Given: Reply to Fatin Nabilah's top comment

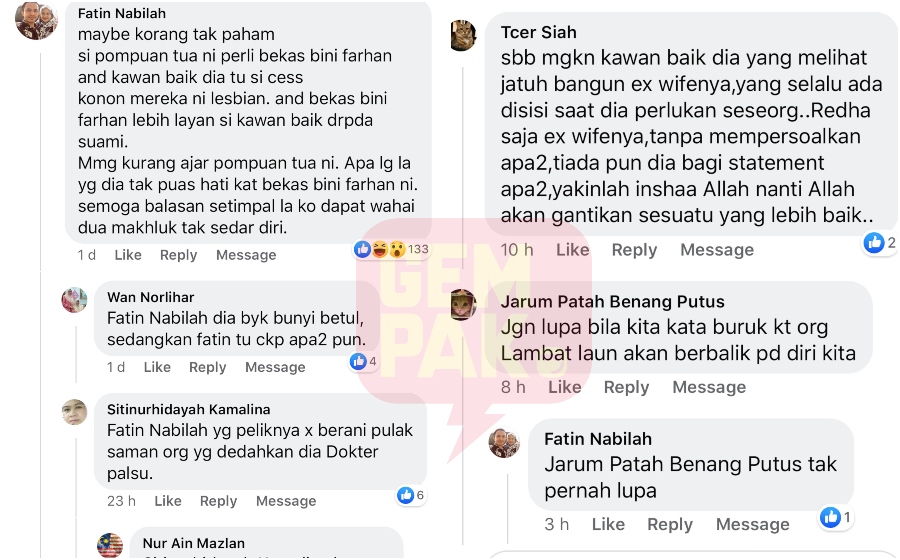Looking at the screenshot, I should pyautogui.click(x=179, y=255).
